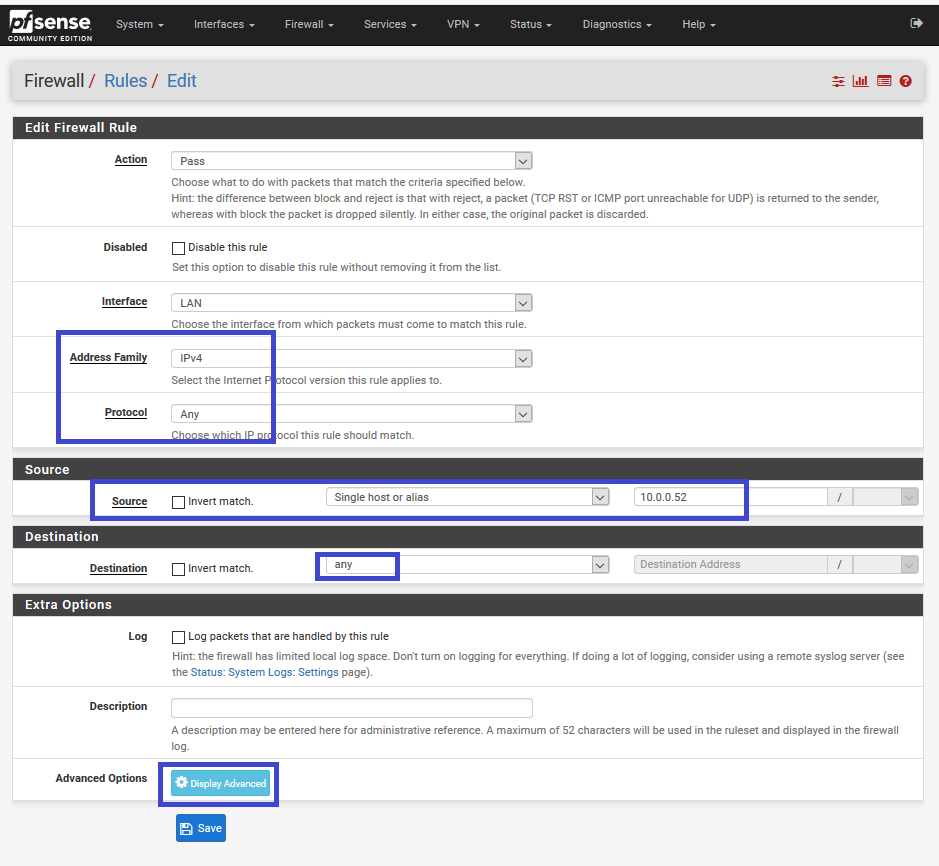Click the Save button
Image resolution: width=939 pixels, height=866 pixels.
point(201,828)
